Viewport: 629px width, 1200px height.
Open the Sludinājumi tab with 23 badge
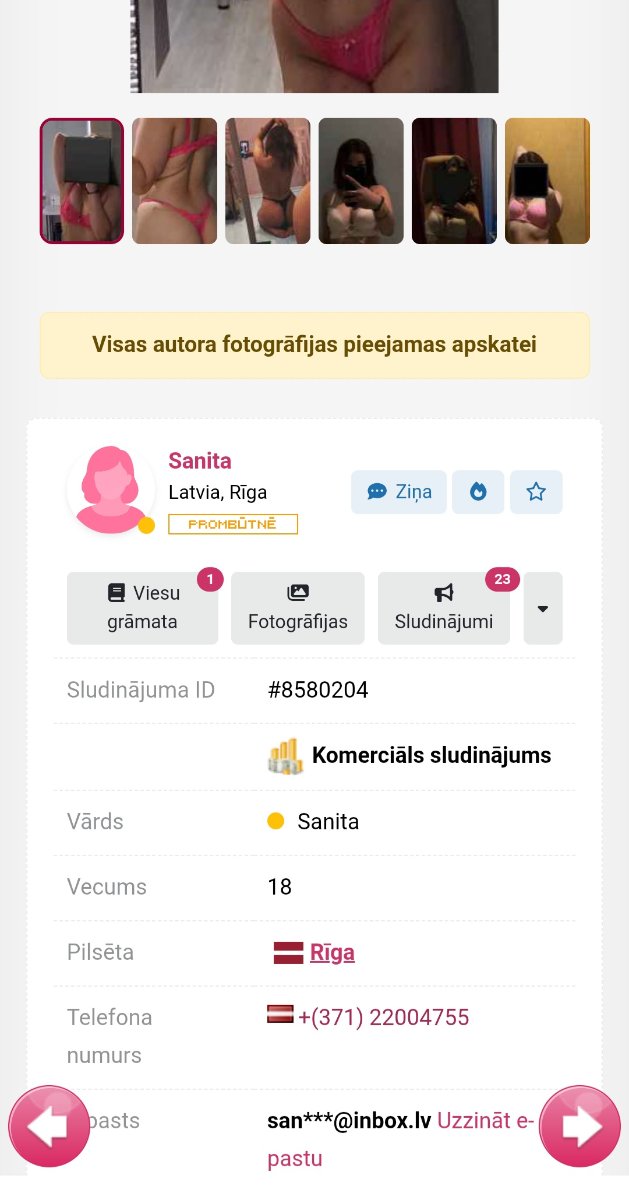coord(444,608)
